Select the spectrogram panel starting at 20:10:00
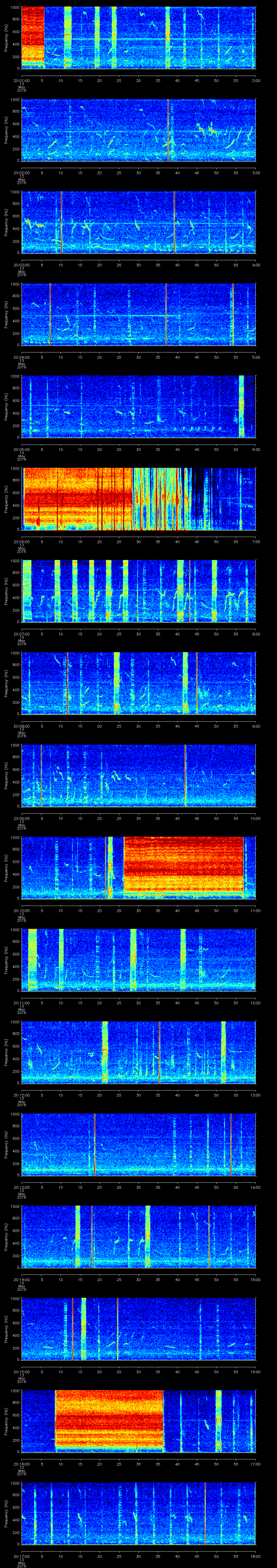The image size is (277, 1568). (138, 868)
